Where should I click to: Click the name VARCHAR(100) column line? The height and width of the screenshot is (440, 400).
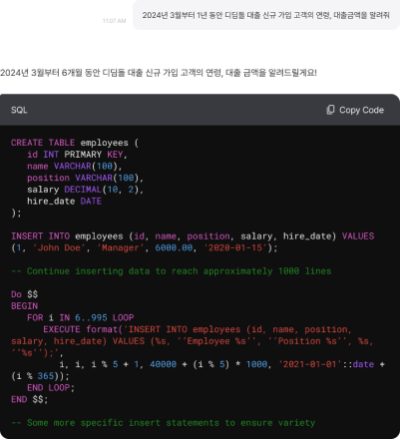(x=74, y=166)
